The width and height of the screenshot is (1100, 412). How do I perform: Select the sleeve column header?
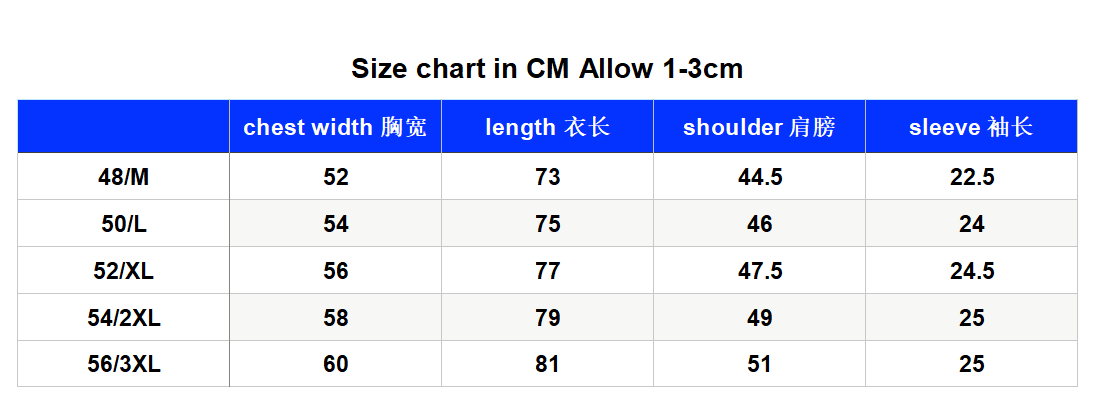point(971,127)
